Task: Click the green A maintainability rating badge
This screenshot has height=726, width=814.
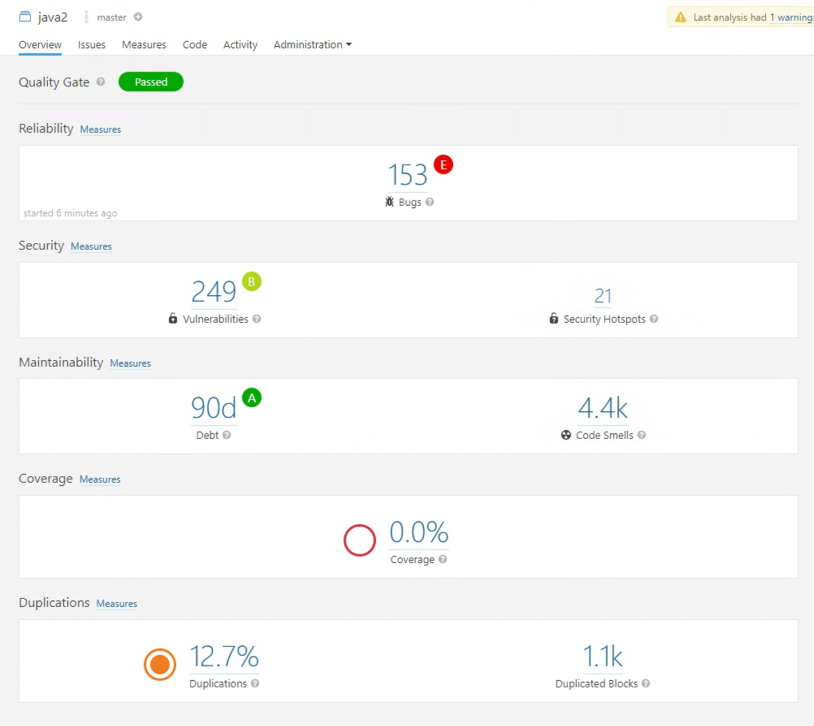Action: pyautogui.click(x=252, y=398)
